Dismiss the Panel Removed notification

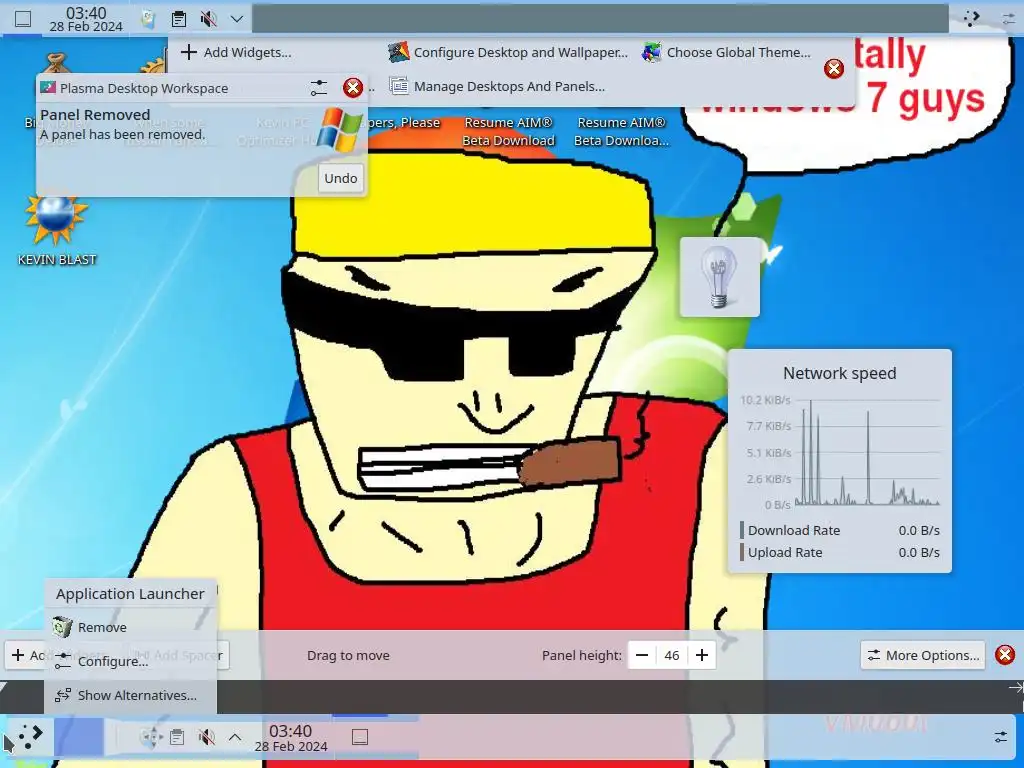pyautogui.click(x=353, y=88)
